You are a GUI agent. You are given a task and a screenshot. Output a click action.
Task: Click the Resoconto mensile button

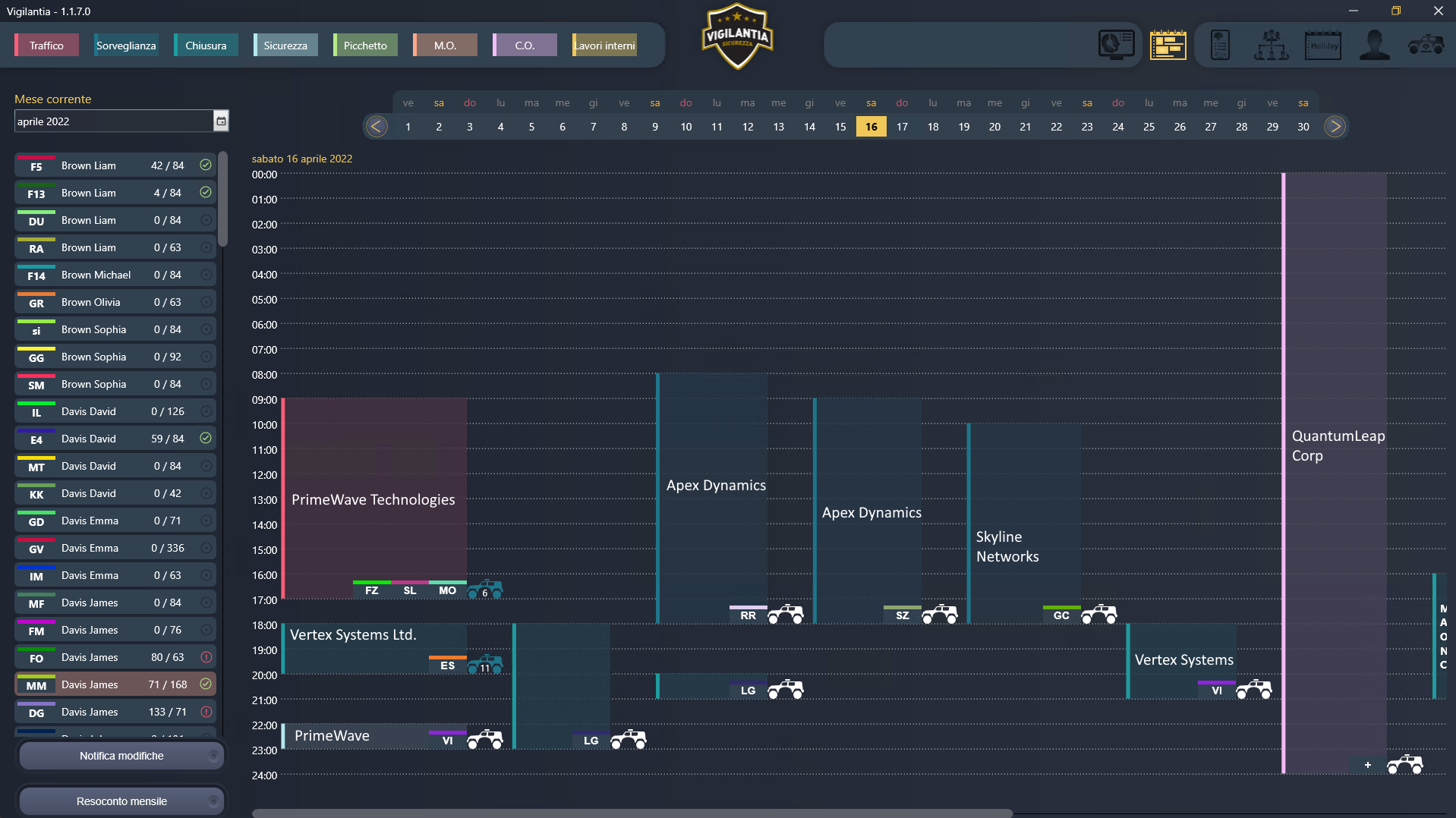(x=121, y=801)
